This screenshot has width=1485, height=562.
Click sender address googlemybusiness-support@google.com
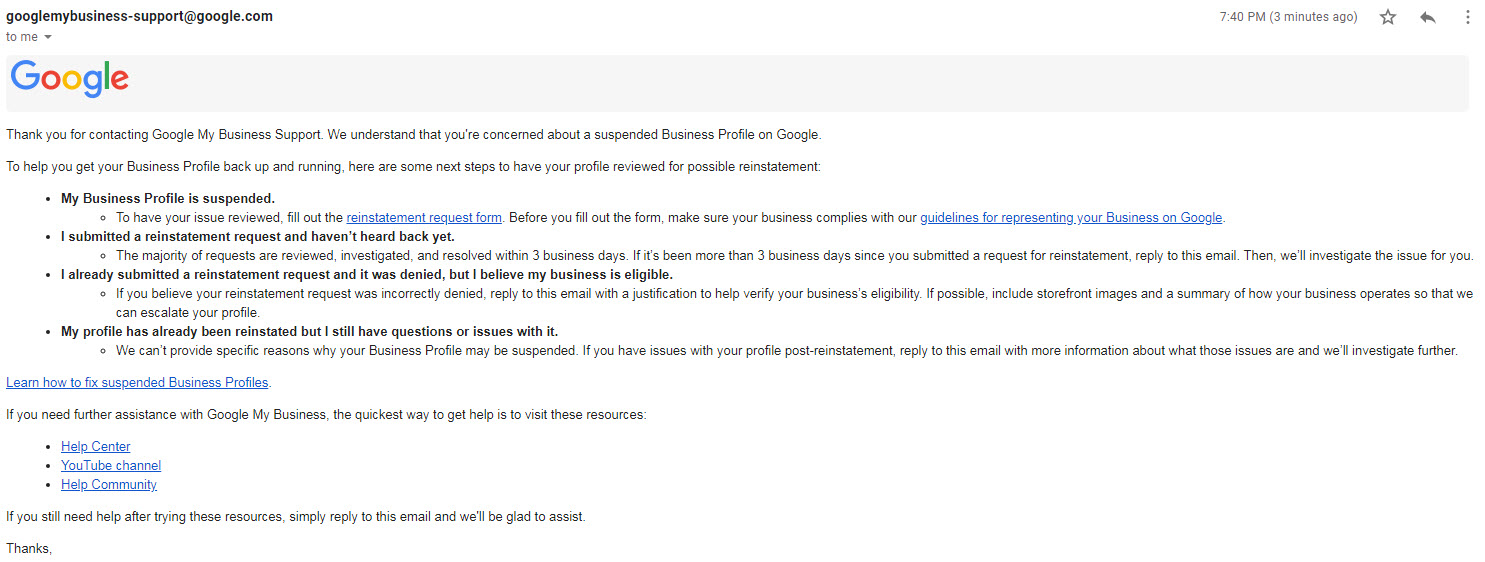pyautogui.click(x=139, y=16)
